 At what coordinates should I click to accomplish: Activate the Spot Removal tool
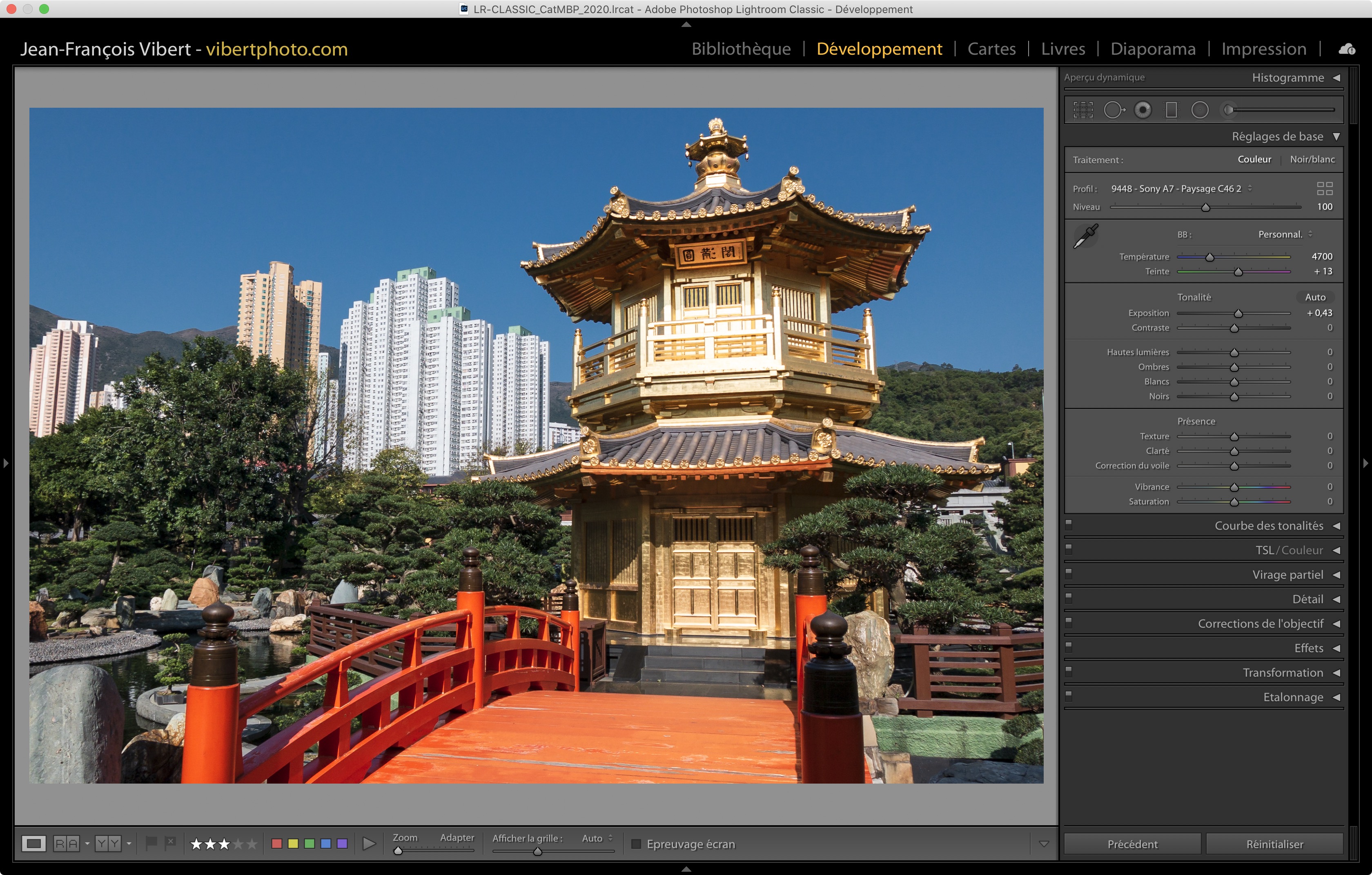(x=1114, y=110)
